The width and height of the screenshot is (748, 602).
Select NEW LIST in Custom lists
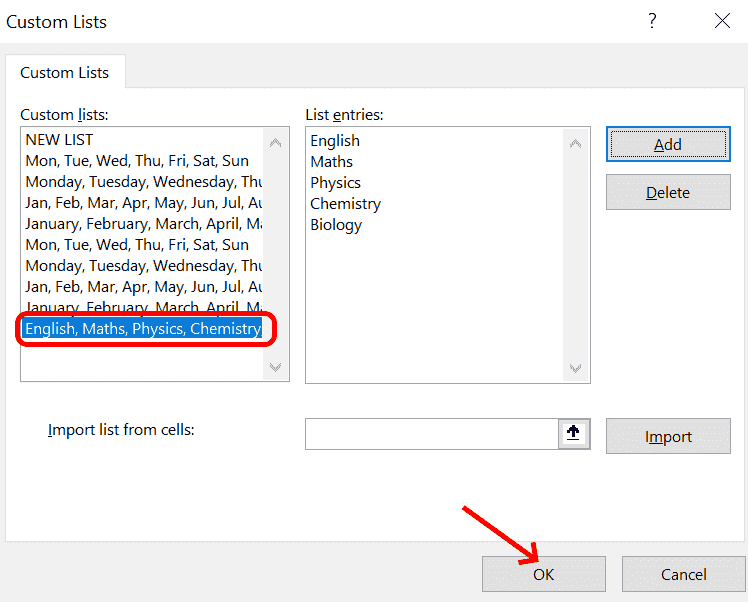59,140
